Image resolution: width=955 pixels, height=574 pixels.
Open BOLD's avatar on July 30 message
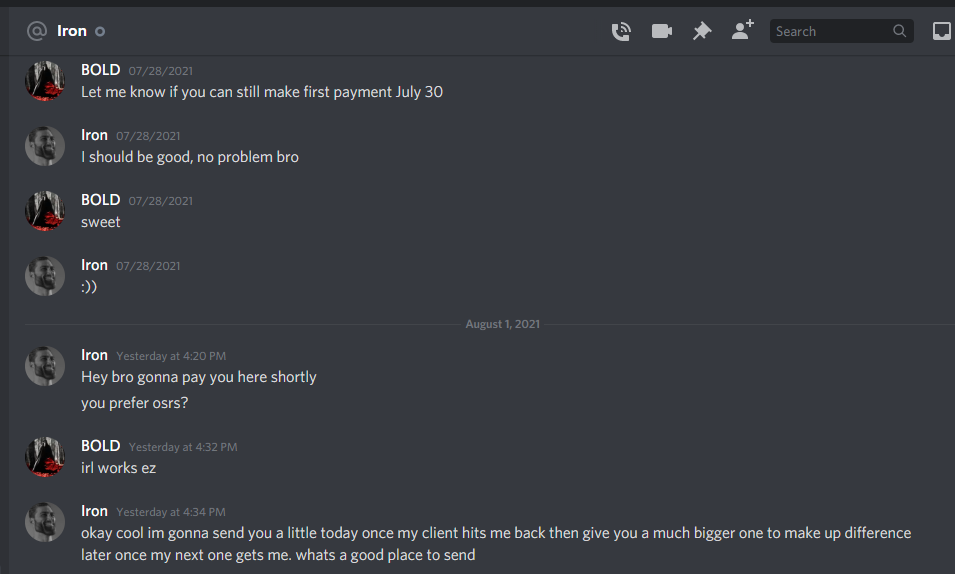coord(44,80)
